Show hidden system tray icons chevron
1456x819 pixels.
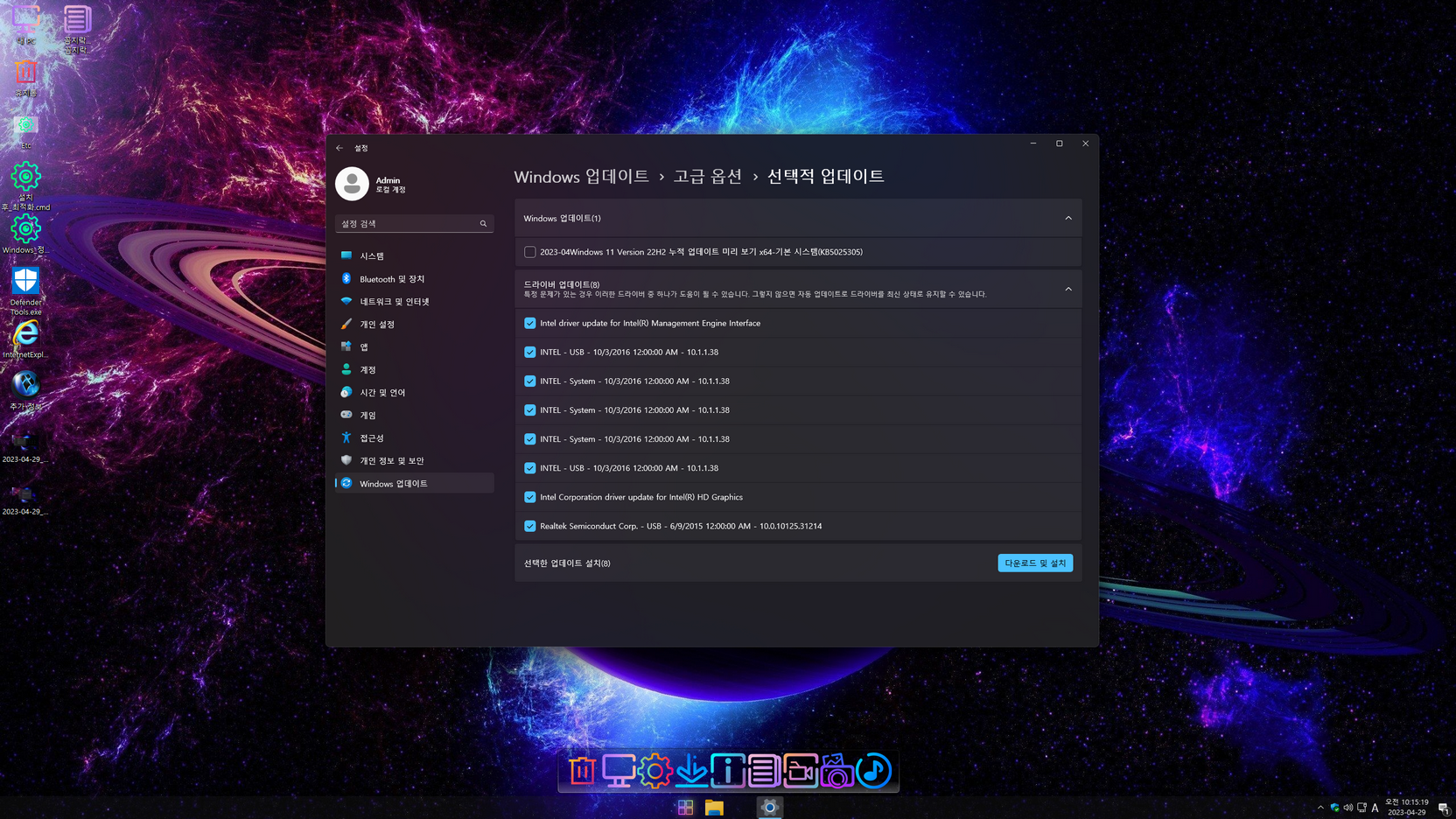(x=1320, y=808)
